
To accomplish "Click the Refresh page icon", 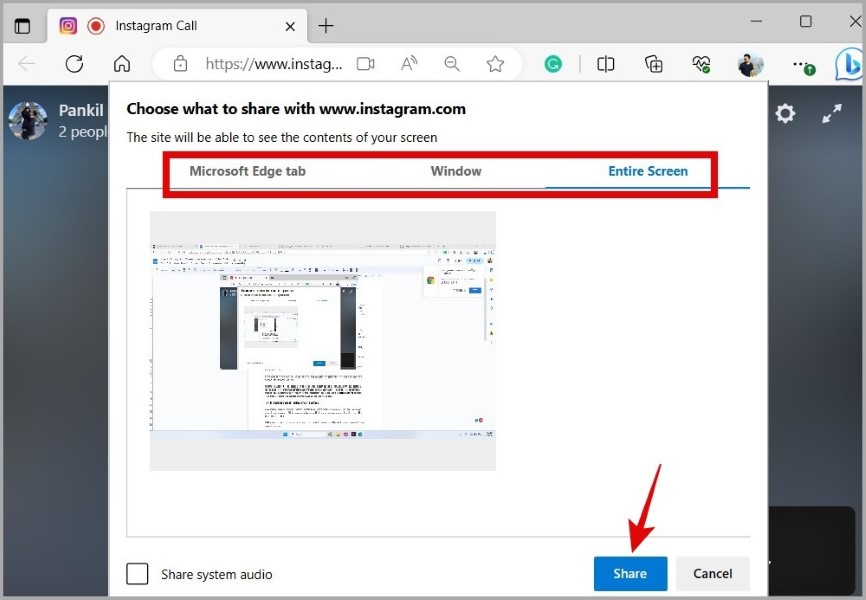I will [x=74, y=64].
